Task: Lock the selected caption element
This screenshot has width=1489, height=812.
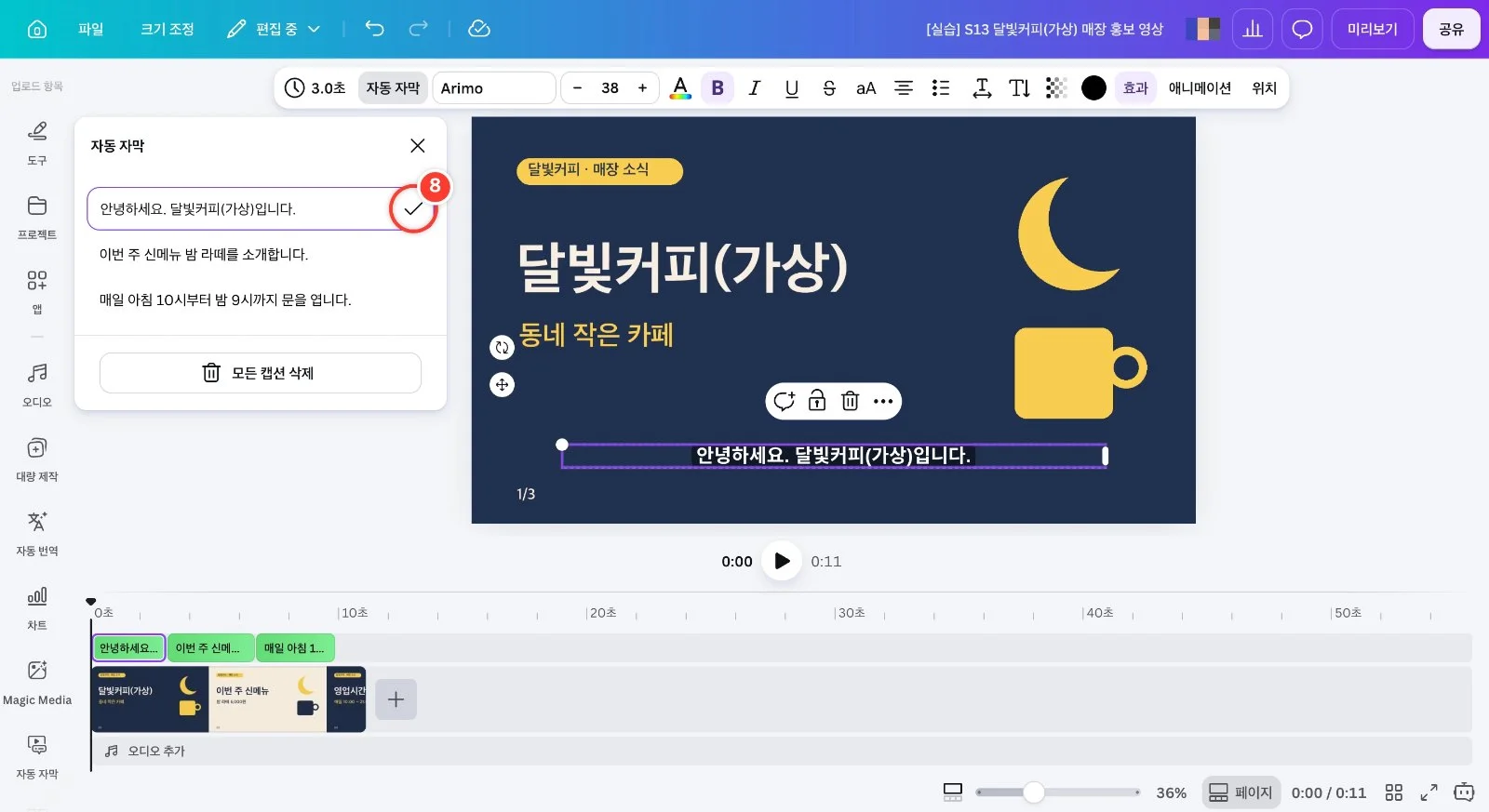Action: point(817,401)
